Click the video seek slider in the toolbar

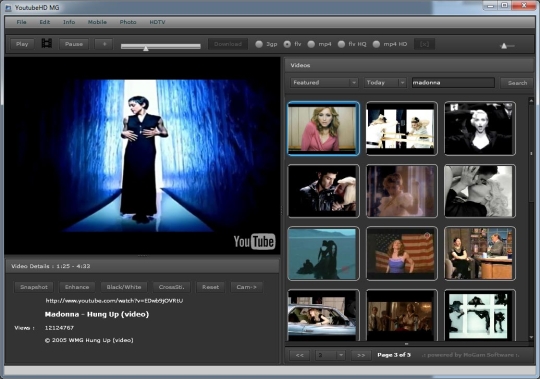pos(160,46)
